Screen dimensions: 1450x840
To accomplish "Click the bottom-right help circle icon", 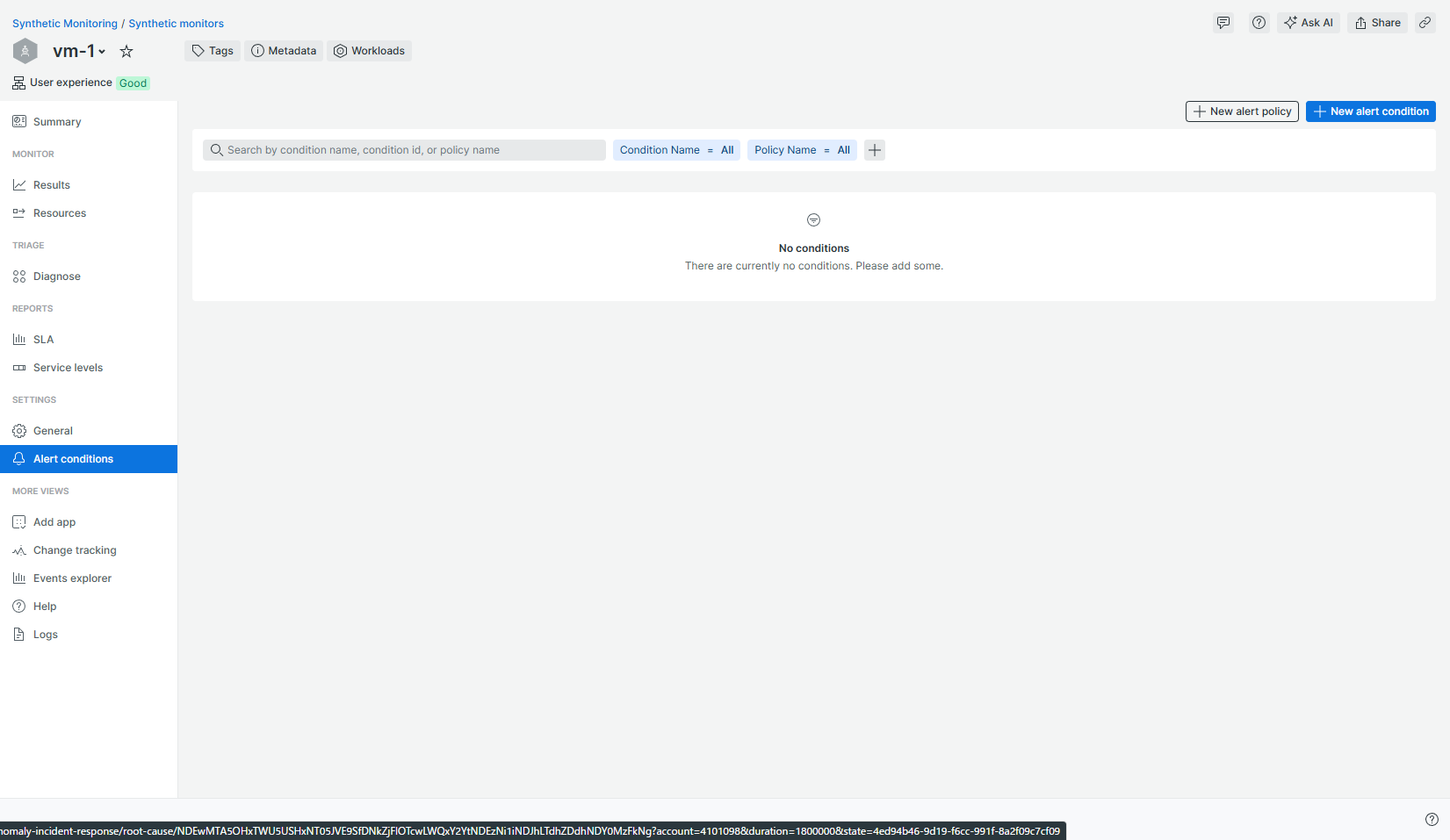I will click(1432, 819).
